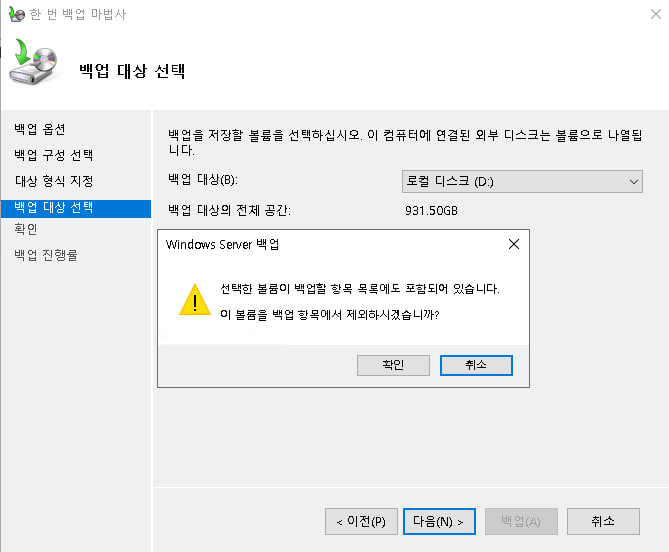Click the < 이전(P) button
Viewport: 669px width, 552px height.
pos(361,521)
